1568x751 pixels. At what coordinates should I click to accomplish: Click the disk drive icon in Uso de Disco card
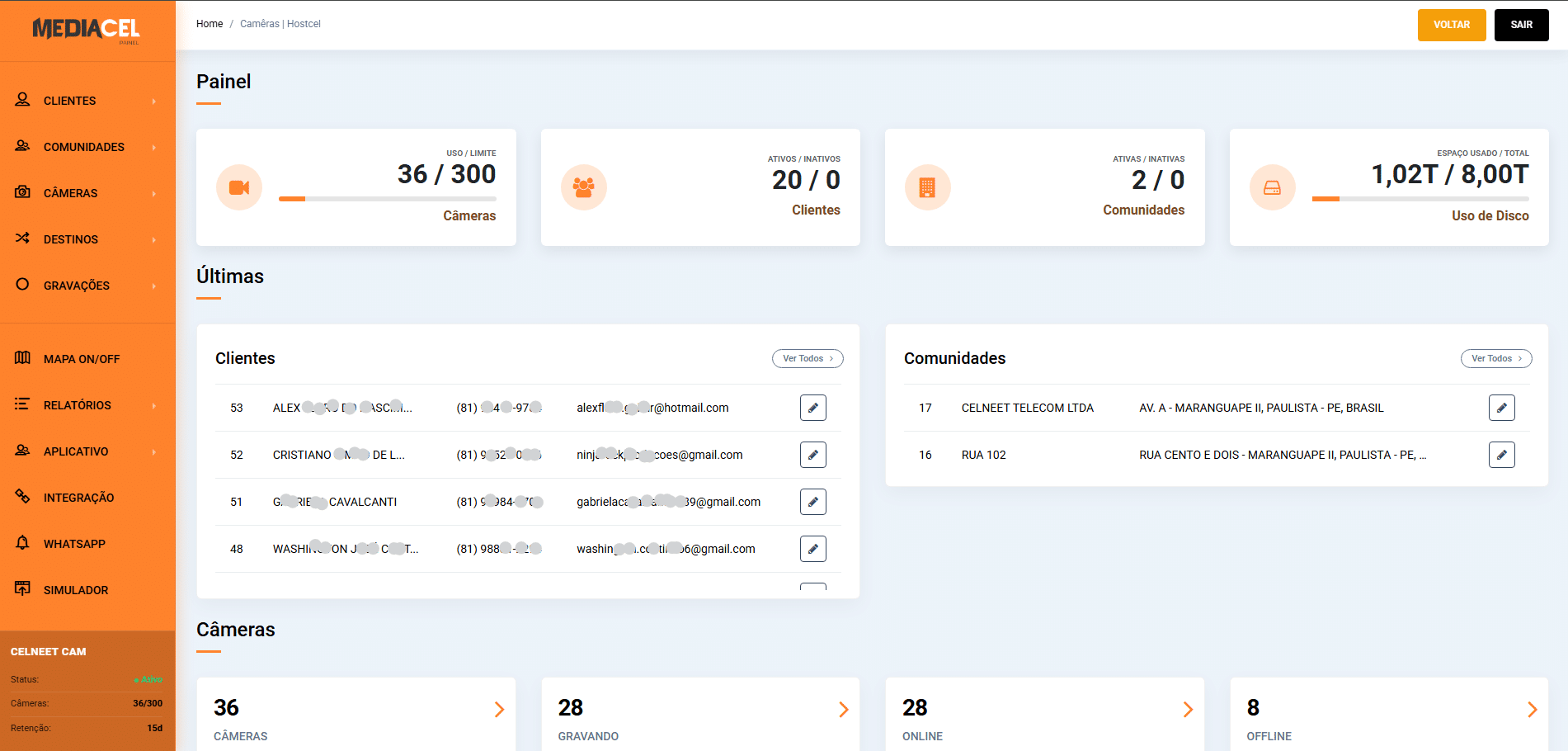point(1272,187)
